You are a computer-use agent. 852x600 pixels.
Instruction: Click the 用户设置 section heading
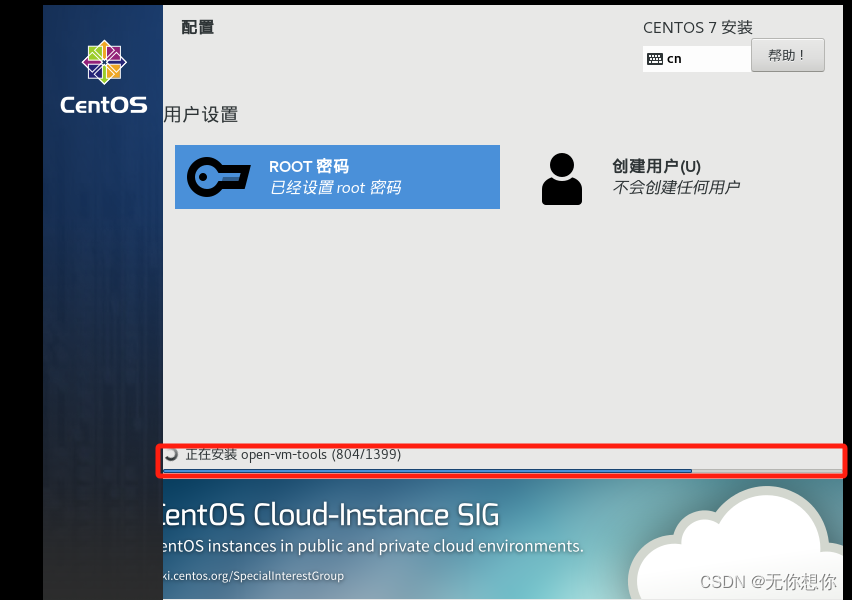(201, 115)
